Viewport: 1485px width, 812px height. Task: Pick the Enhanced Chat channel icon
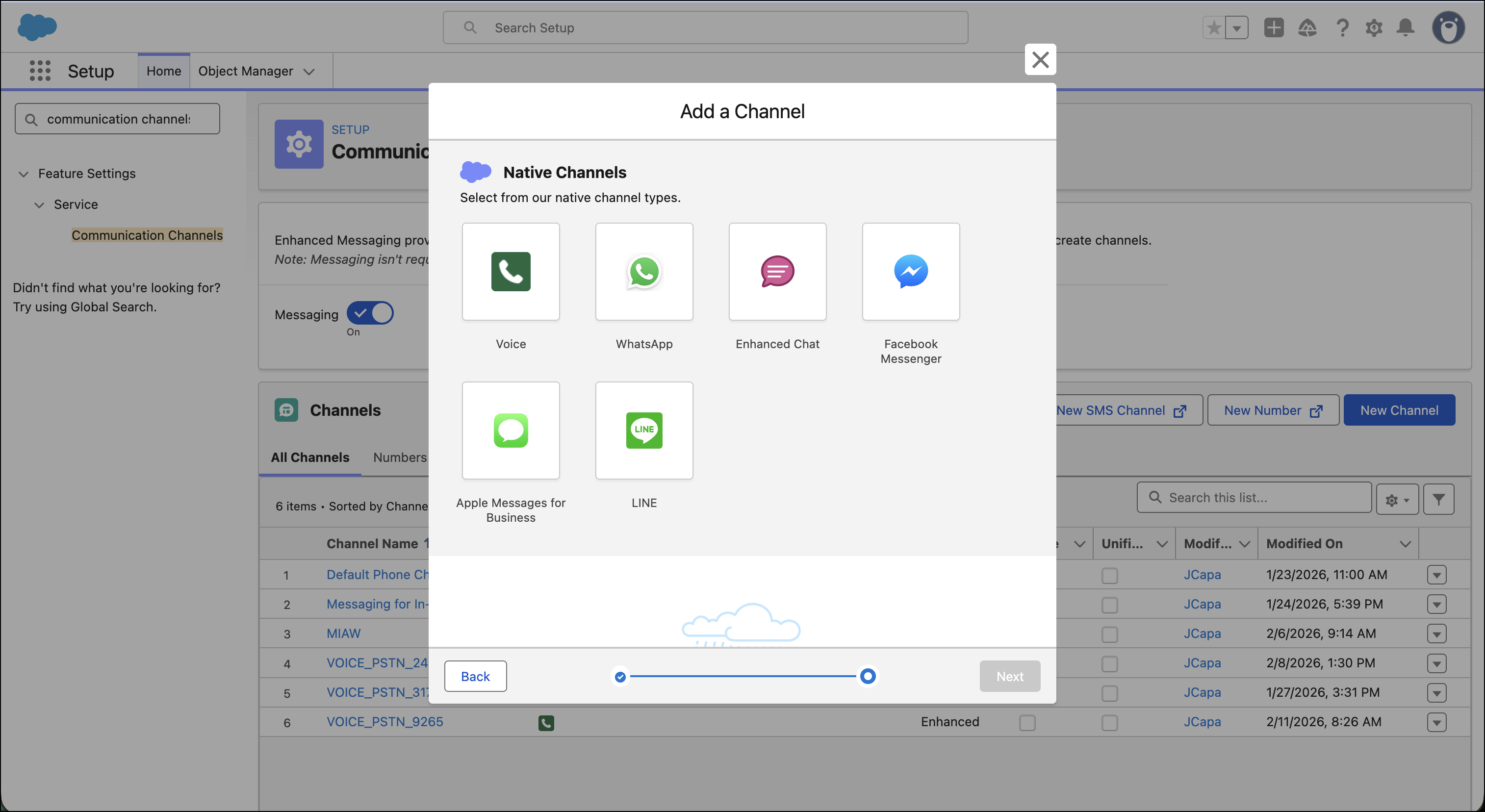777,272
